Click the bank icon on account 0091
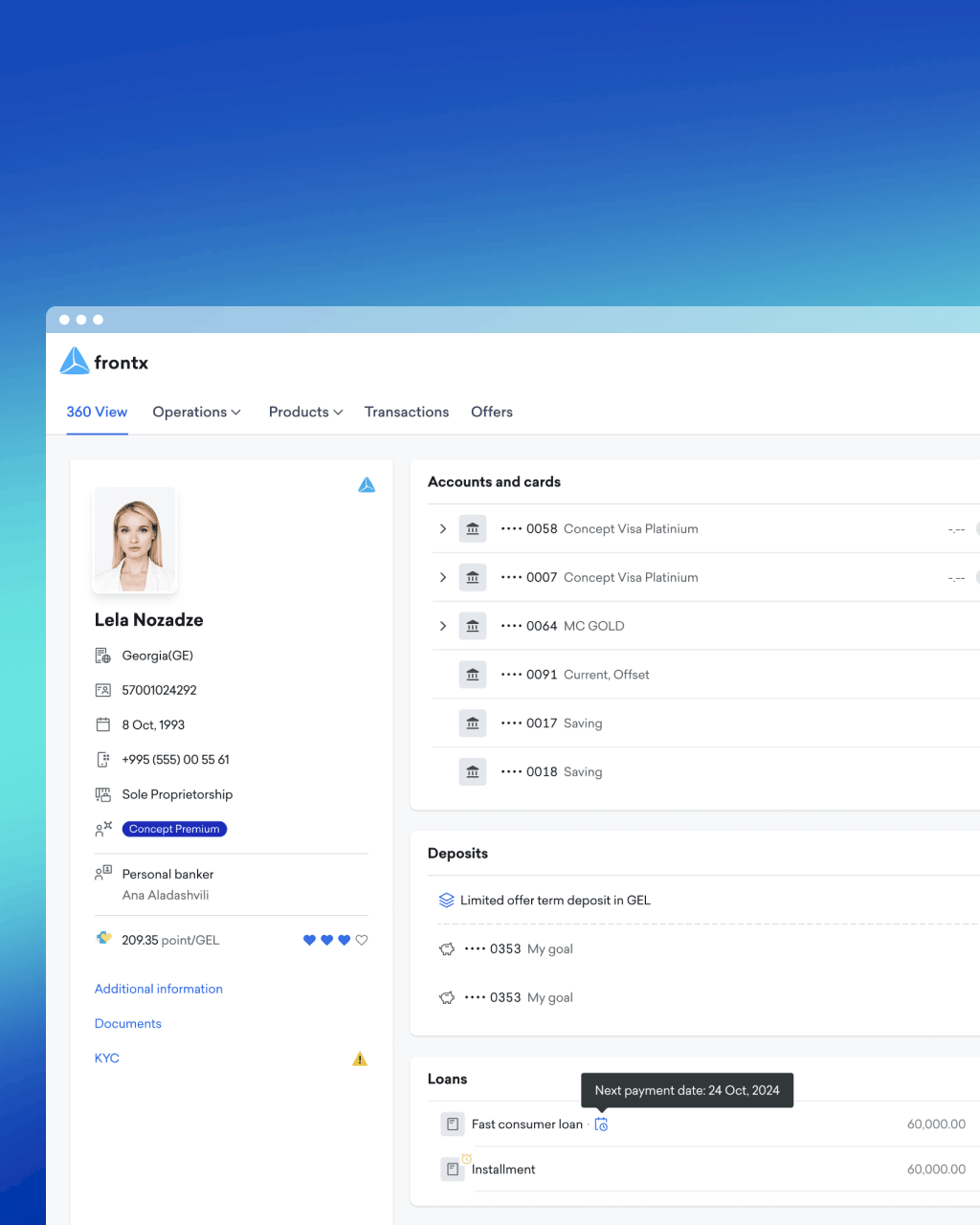 (x=472, y=674)
